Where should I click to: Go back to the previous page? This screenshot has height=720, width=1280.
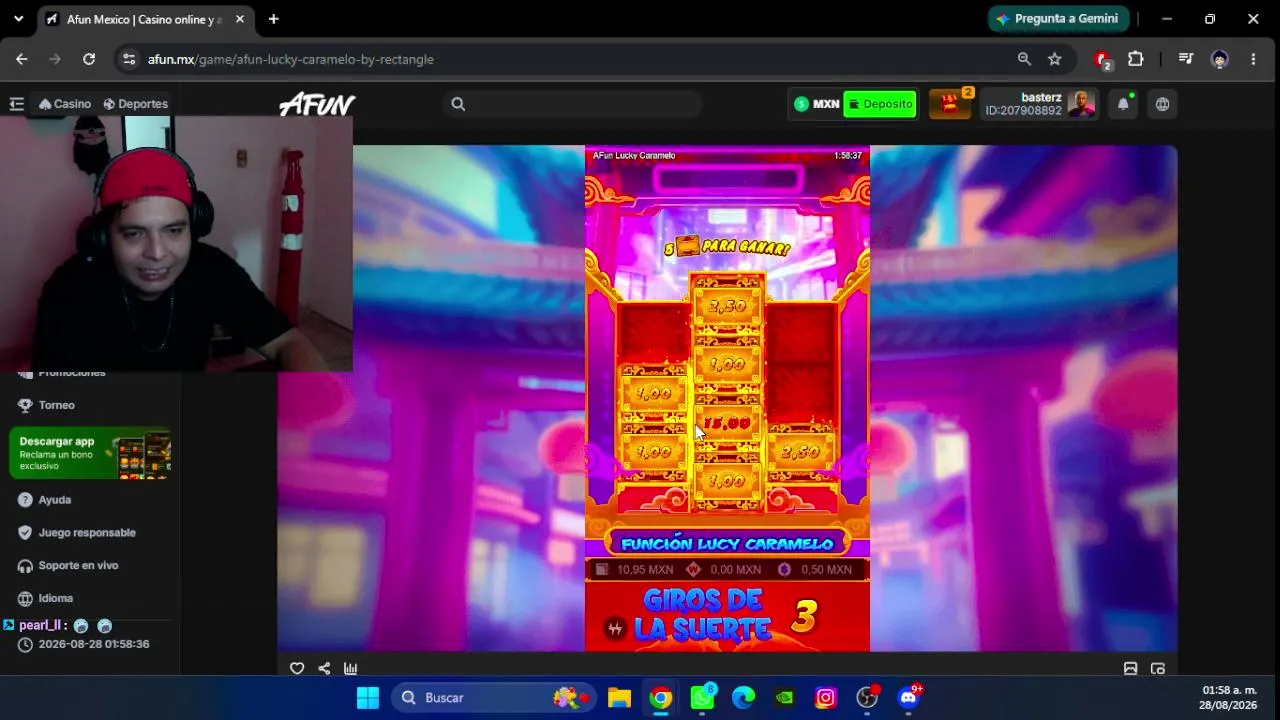click(22, 59)
